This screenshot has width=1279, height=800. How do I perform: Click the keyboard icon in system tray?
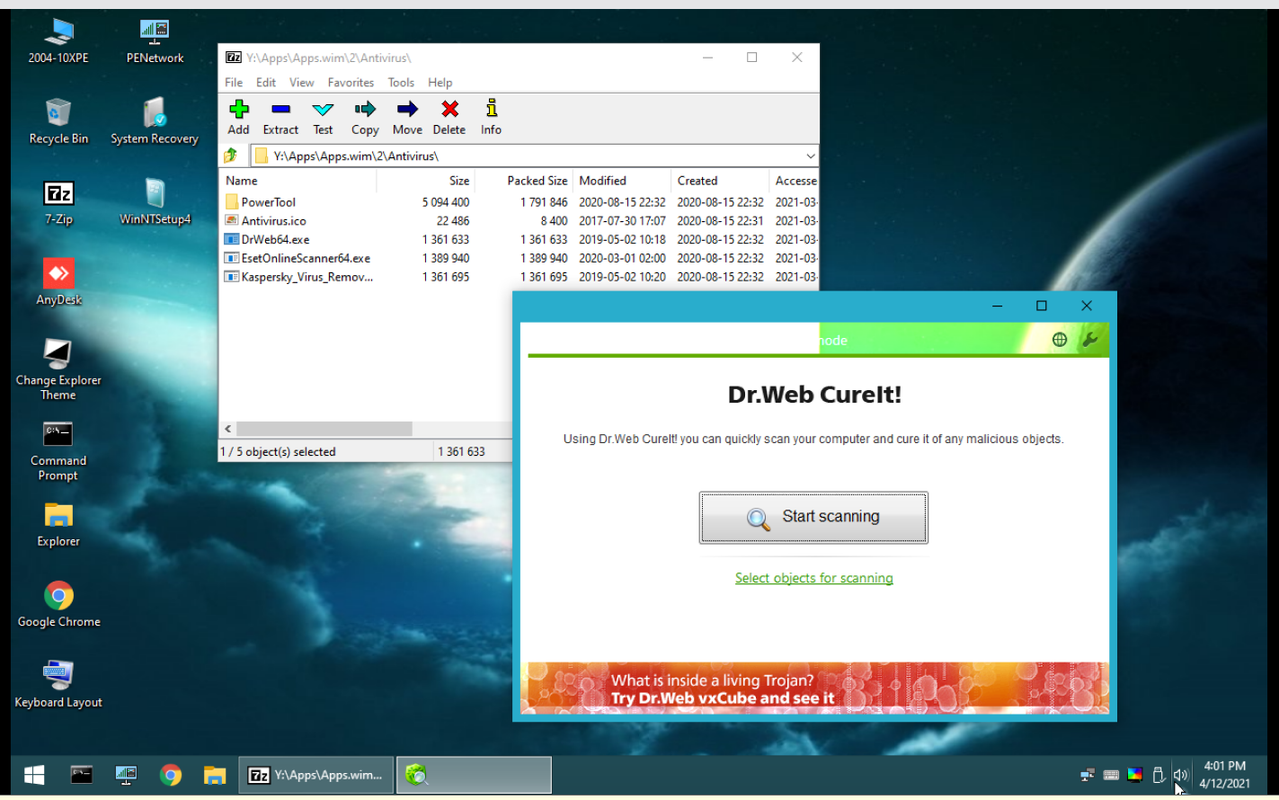pos(1111,775)
